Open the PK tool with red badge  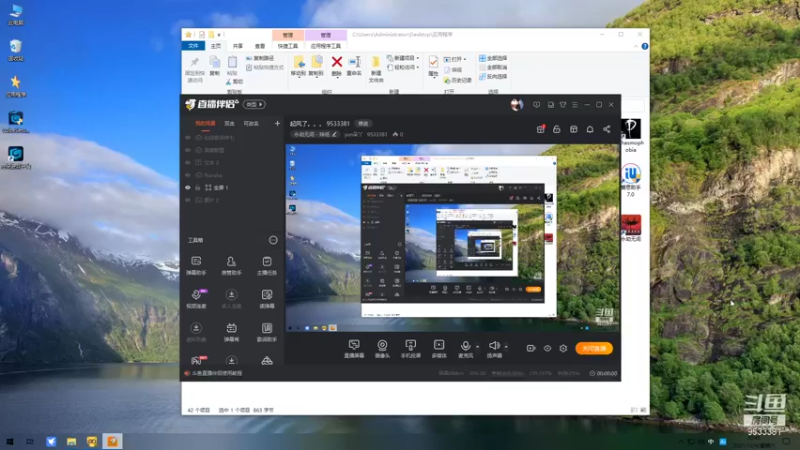click(197, 360)
